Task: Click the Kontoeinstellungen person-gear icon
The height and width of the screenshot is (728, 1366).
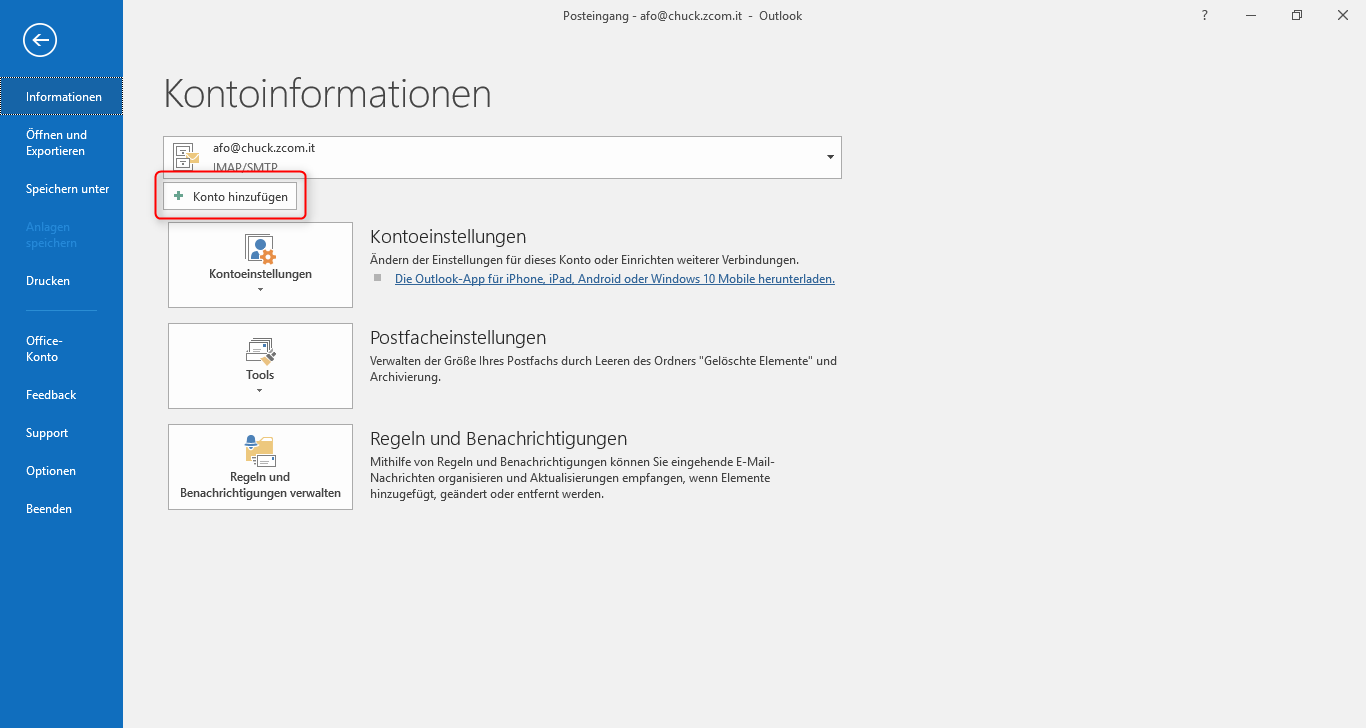Action: click(x=260, y=249)
